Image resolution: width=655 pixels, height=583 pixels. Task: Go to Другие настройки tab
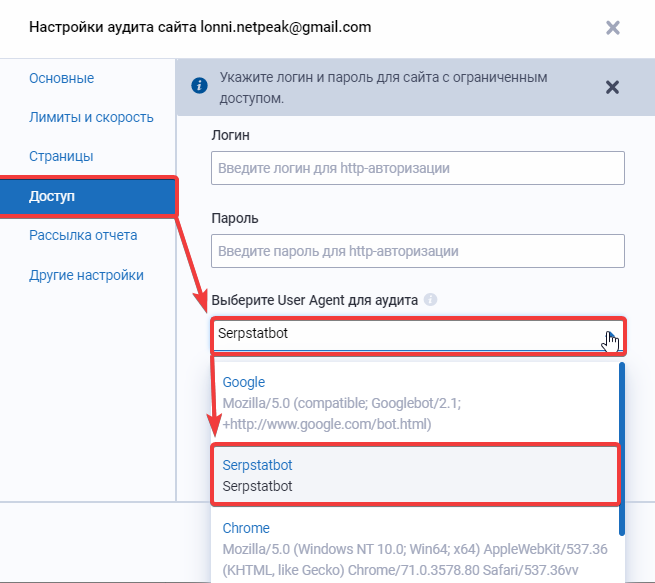pyautogui.click(x=86, y=275)
